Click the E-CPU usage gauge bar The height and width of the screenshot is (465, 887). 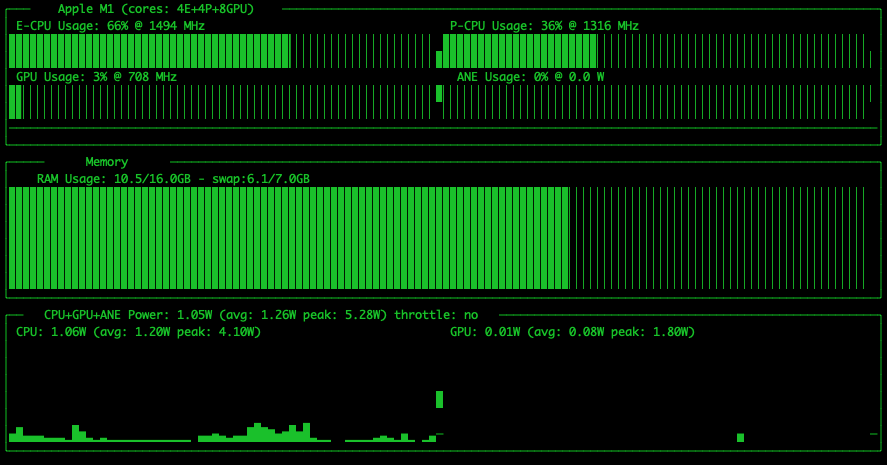click(221, 51)
